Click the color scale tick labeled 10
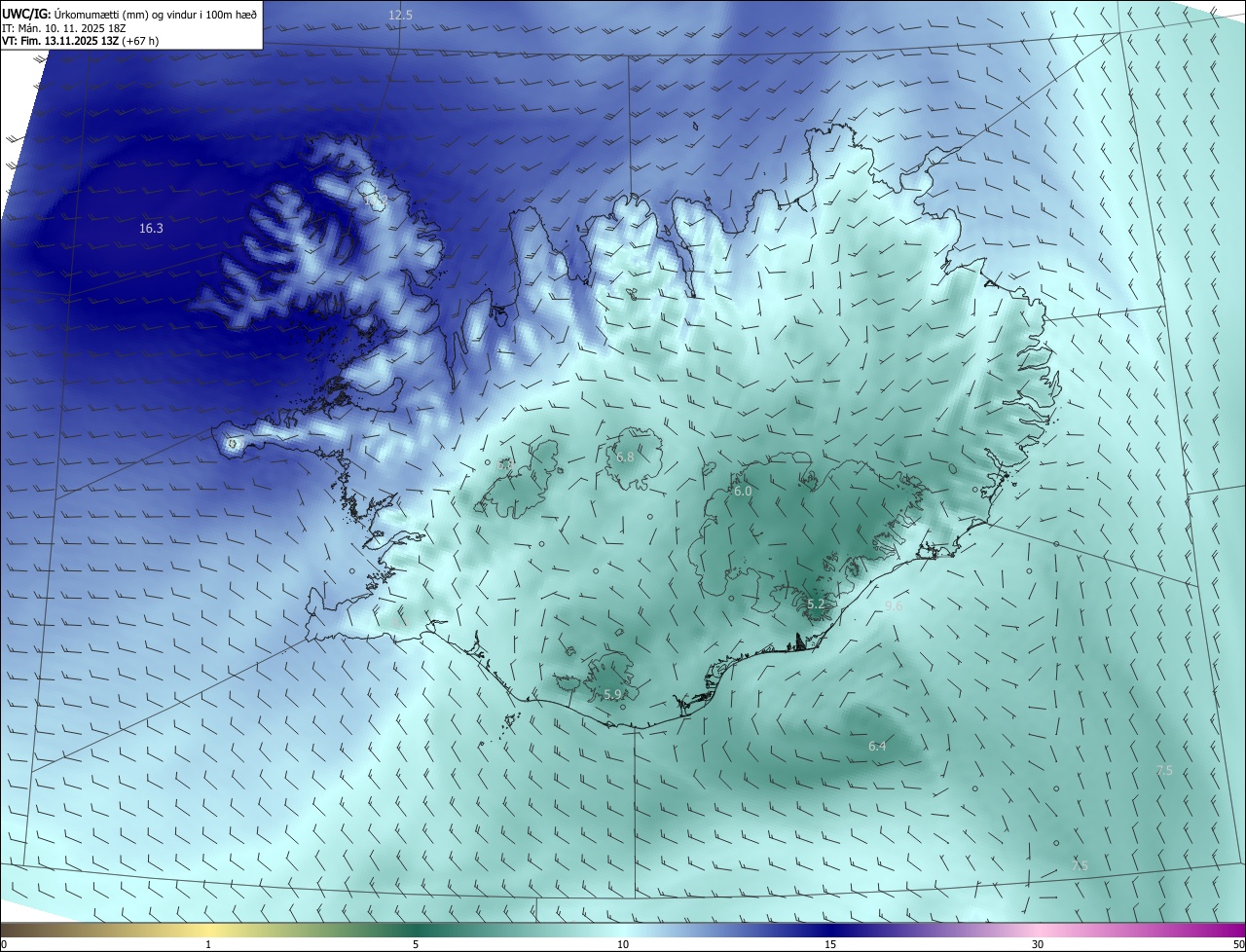 [623, 944]
